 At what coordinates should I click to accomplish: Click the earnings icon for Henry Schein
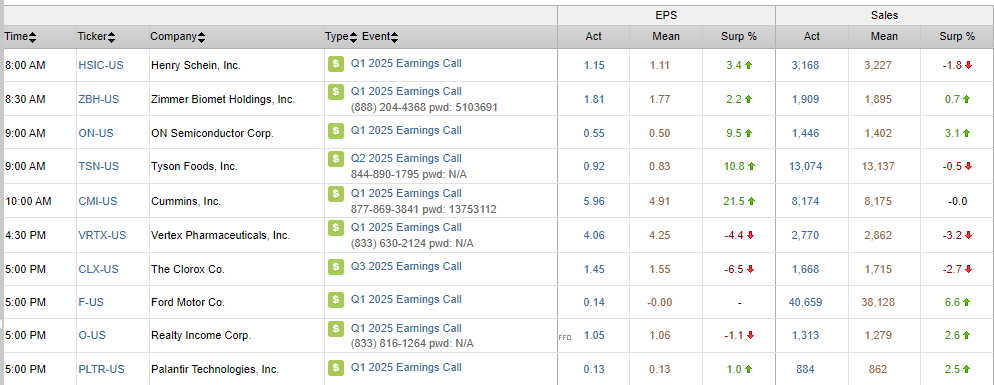point(336,64)
